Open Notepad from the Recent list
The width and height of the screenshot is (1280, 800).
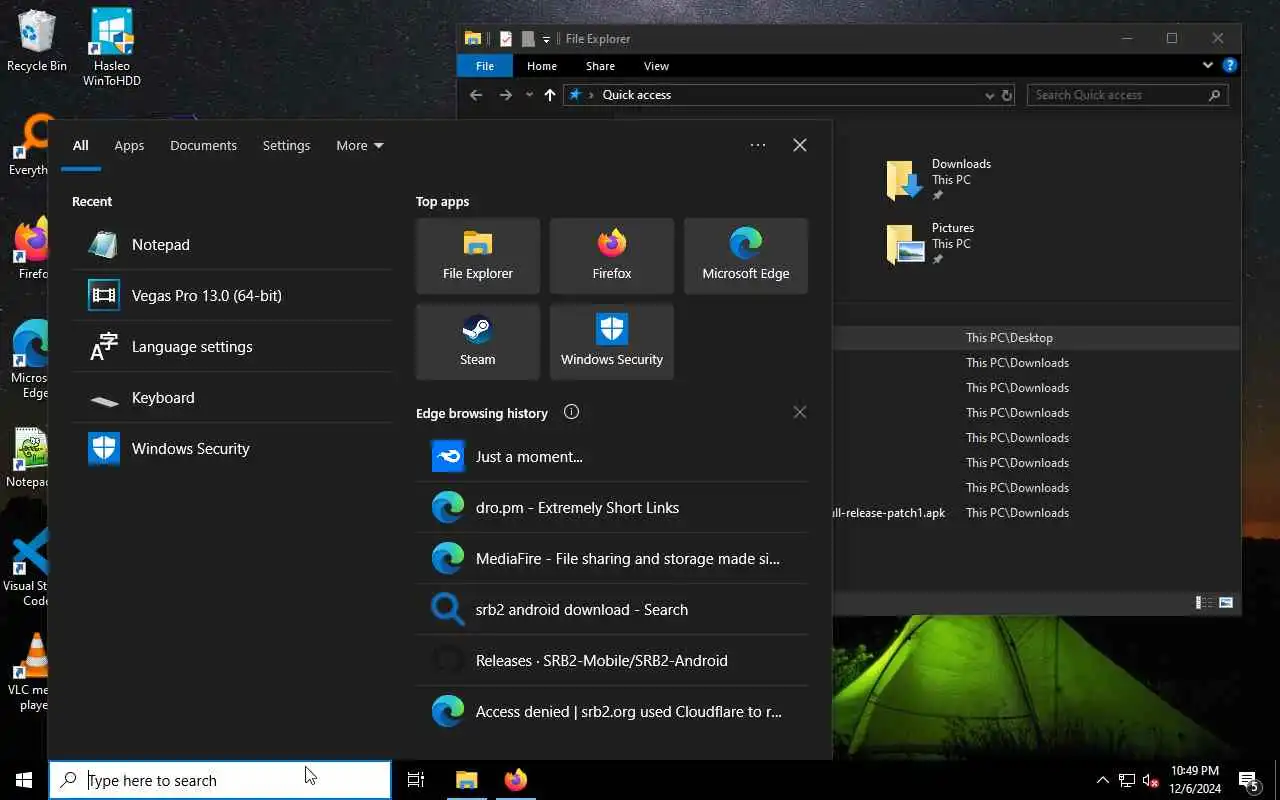click(232, 244)
